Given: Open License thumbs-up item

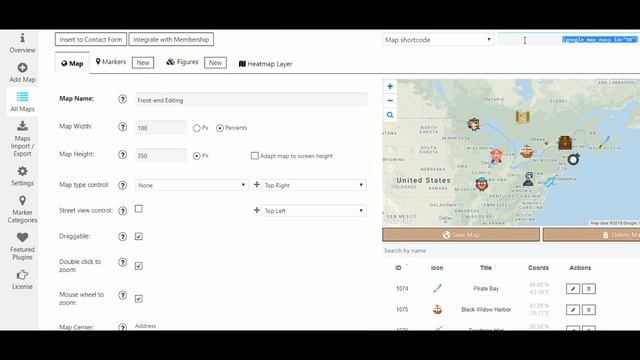Looking at the screenshot, I should (22, 280).
